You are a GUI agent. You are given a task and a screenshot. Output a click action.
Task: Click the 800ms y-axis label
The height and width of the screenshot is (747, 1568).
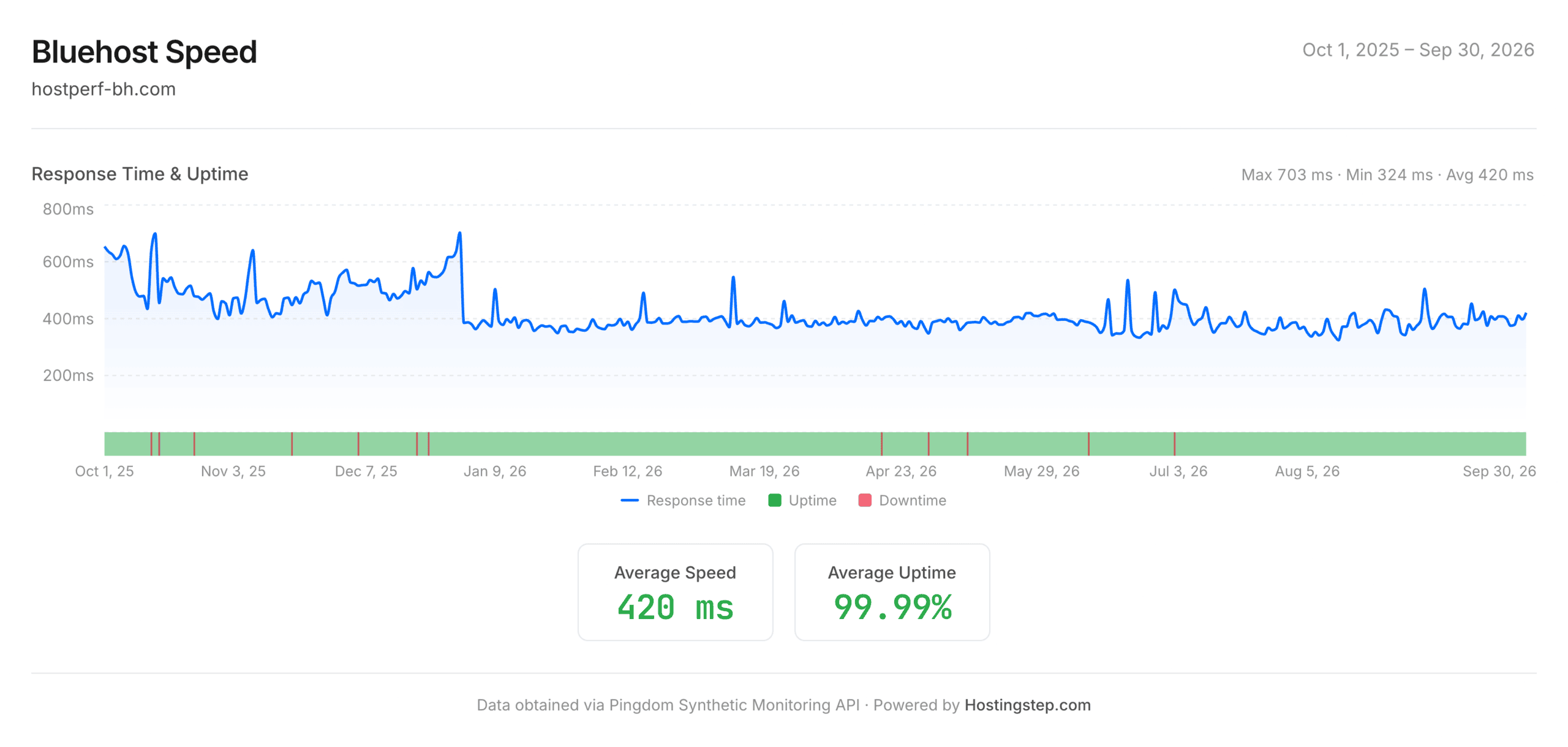(x=68, y=209)
